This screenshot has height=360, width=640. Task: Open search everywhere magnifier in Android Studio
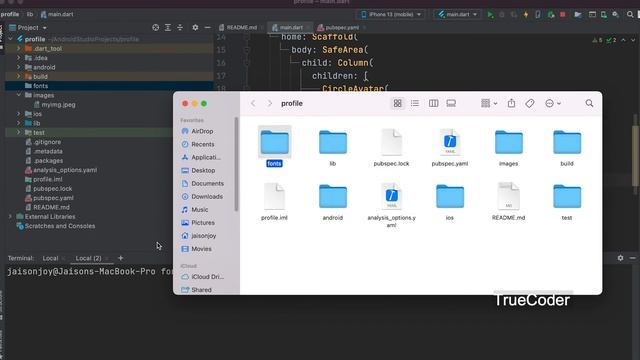pos(630,15)
